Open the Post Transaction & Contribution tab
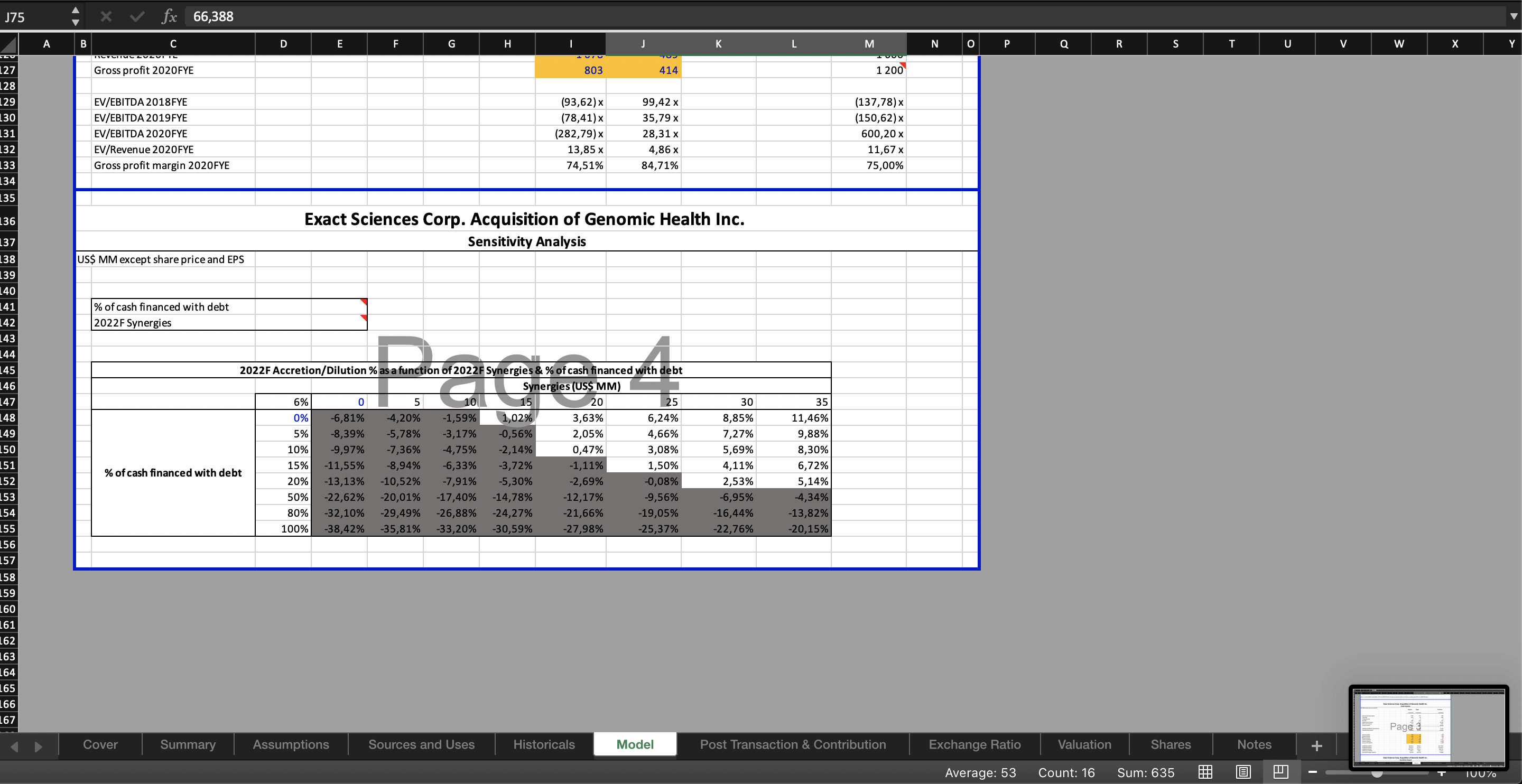The height and width of the screenshot is (784, 1522). tap(793, 744)
